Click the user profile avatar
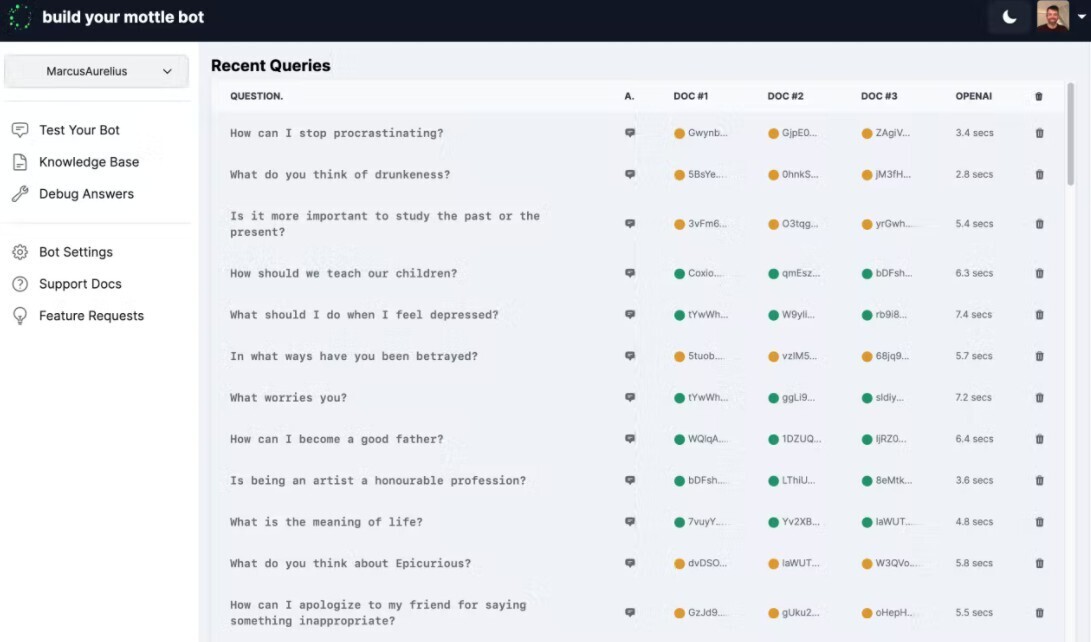The image size is (1091, 642). click(x=1052, y=17)
